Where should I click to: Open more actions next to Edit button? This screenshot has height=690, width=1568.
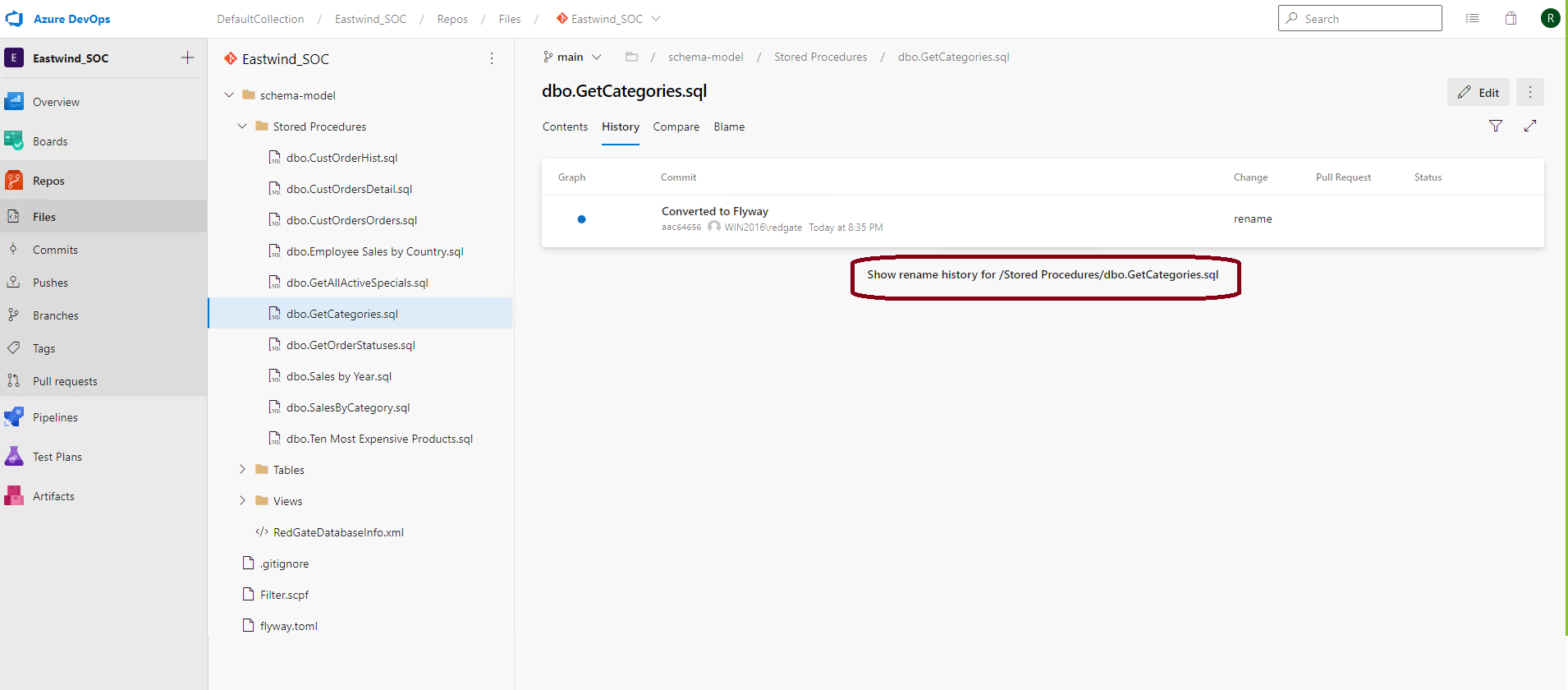[x=1530, y=92]
